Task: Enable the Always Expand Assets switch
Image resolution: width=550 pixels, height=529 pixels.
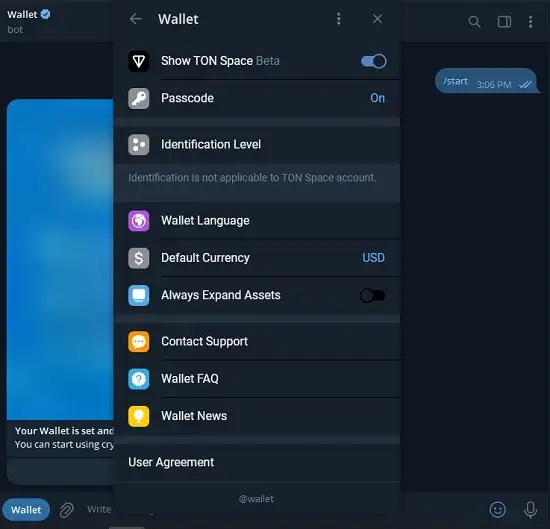Action: tap(373, 295)
